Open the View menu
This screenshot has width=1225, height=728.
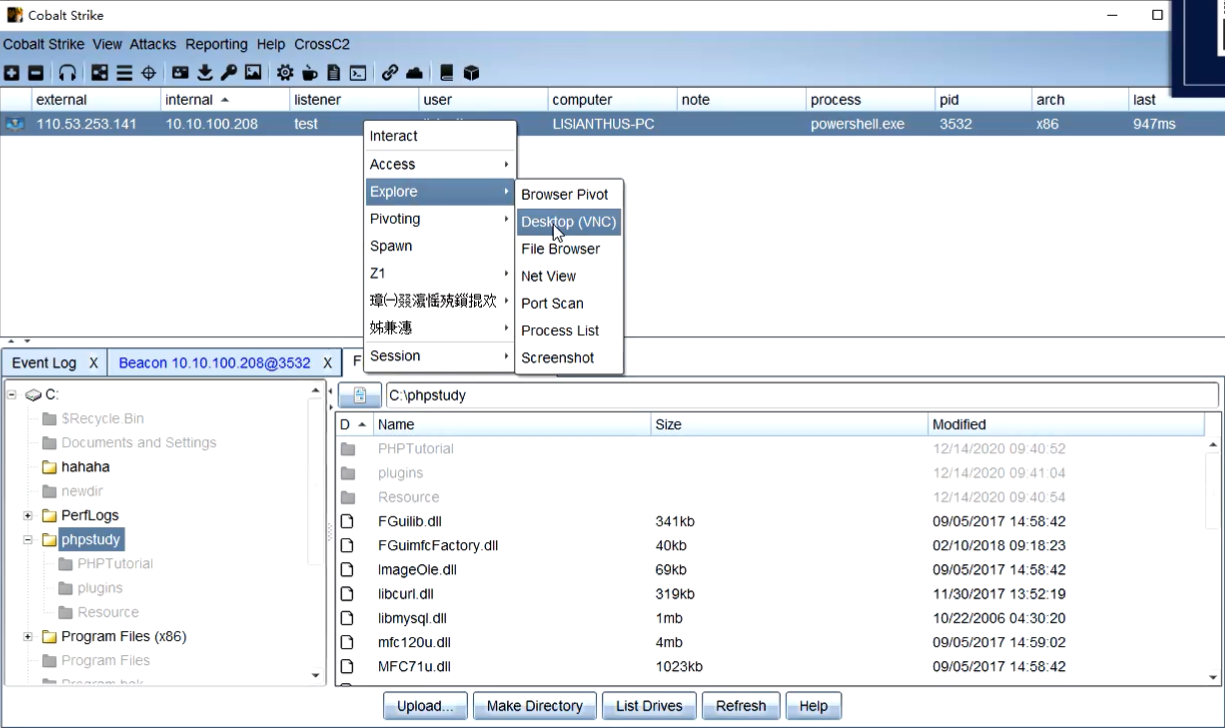tap(107, 44)
